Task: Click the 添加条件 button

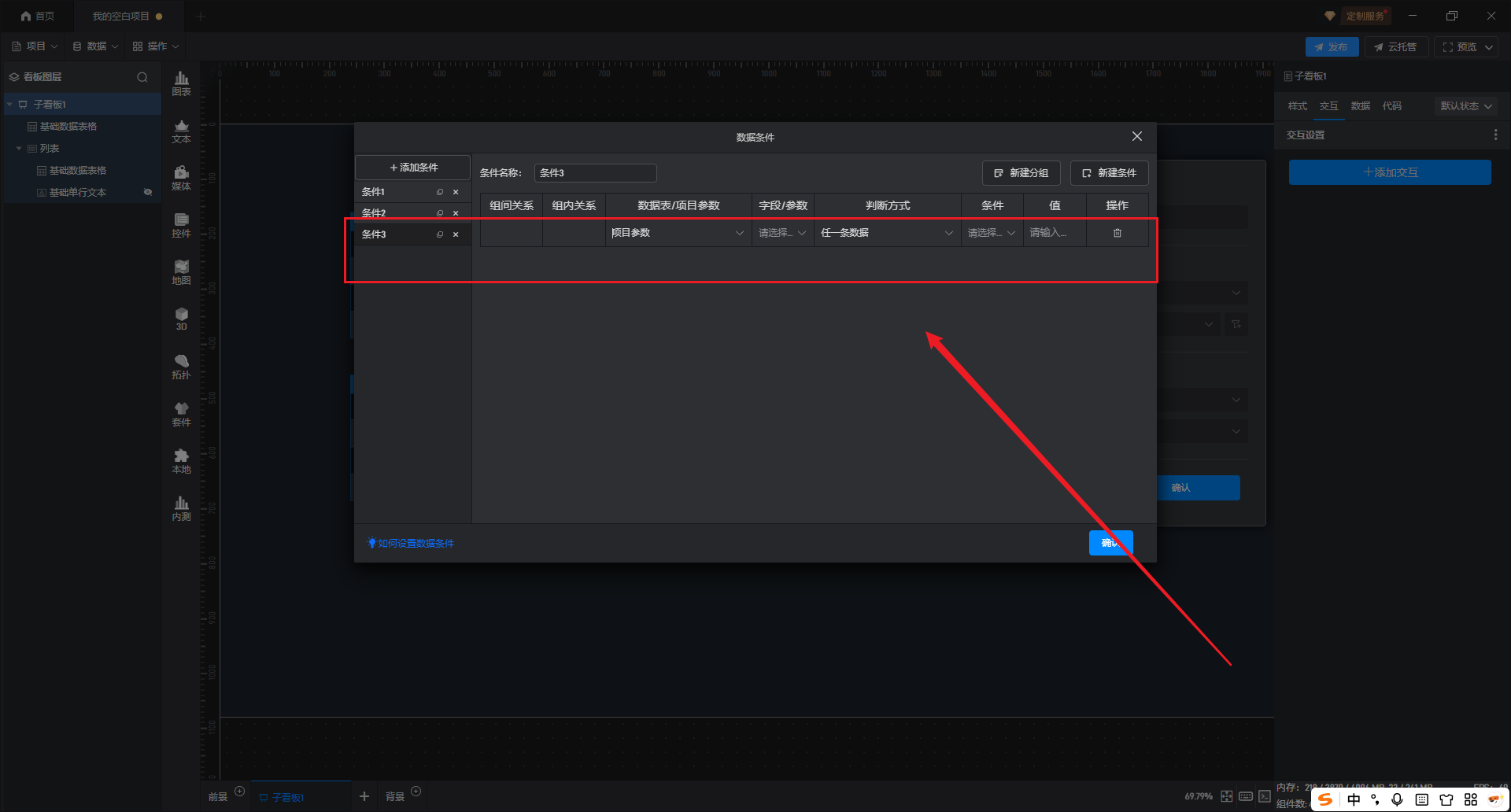Action: (413, 168)
